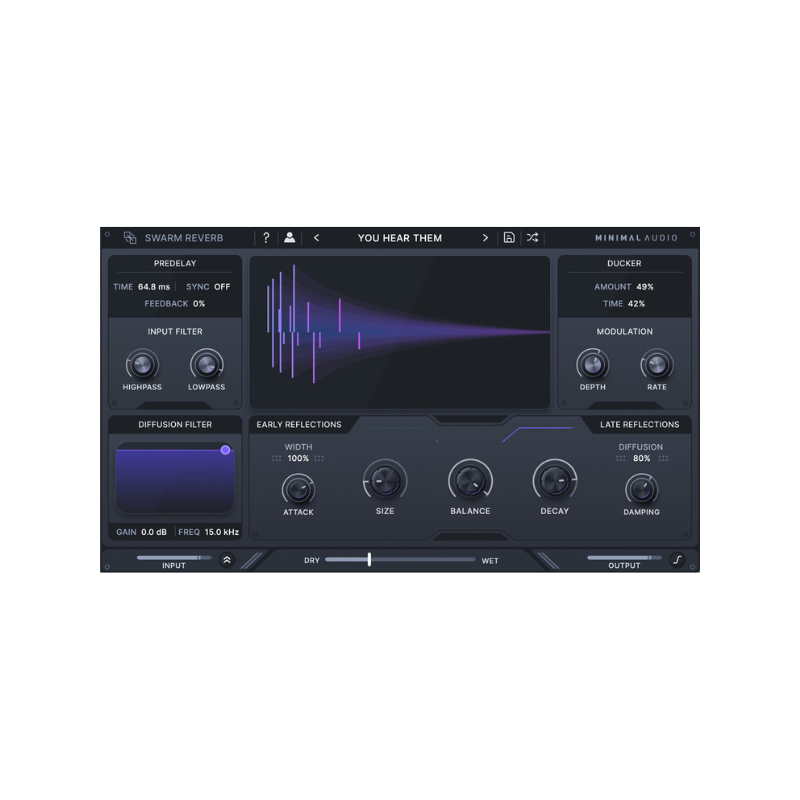Click the dotted toggle beside WIDTH 100%
The height and width of the screenshot is (800, 800).
[x=277, y=458]
